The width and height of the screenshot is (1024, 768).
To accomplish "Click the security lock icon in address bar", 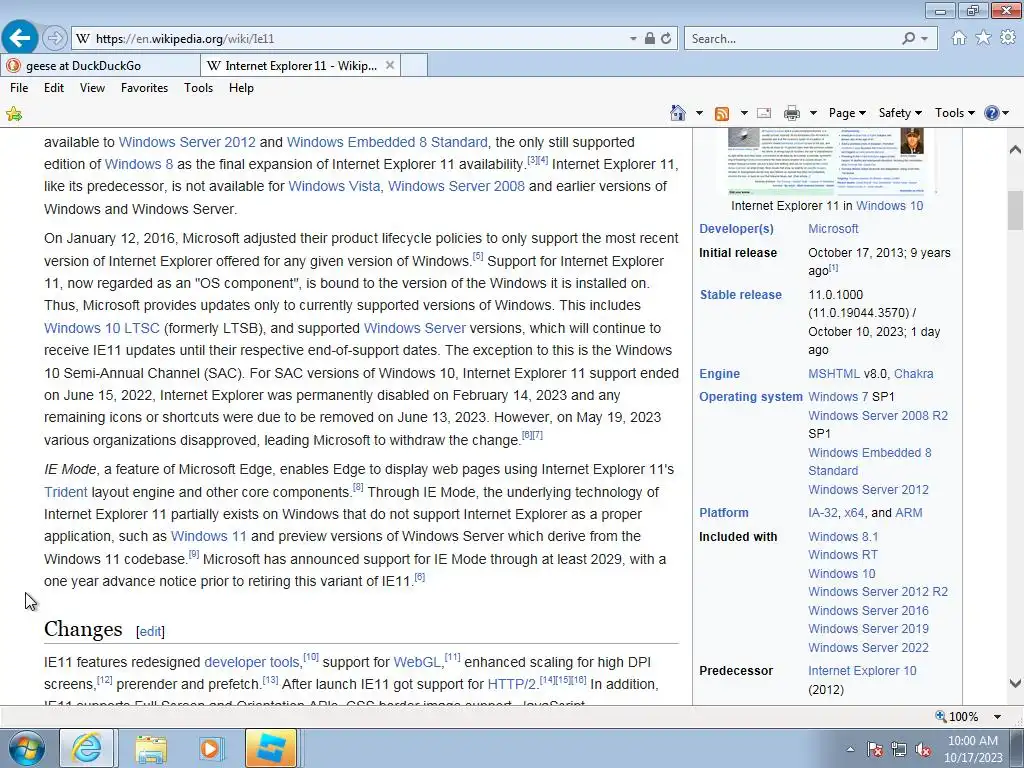I will pyautogui.click(x=650, y=39).
